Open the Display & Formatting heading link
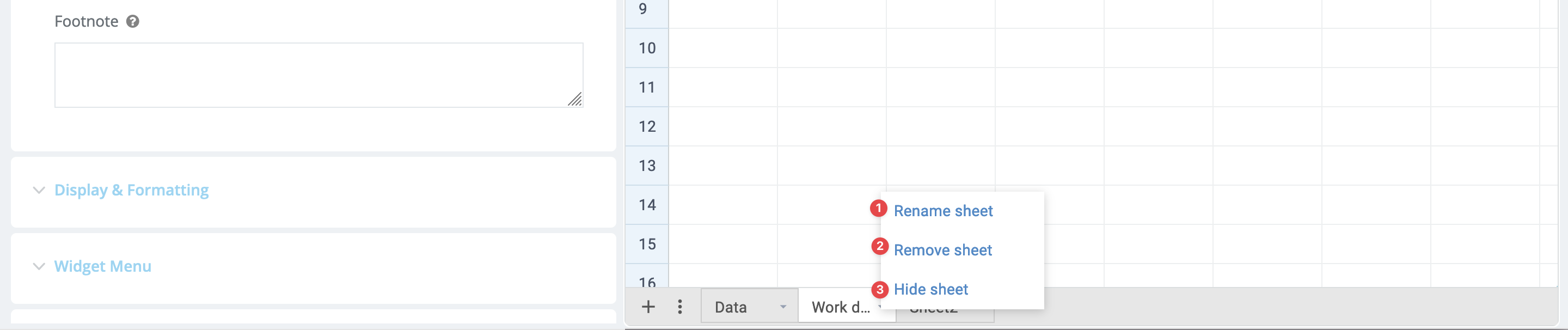 [131, 190]
